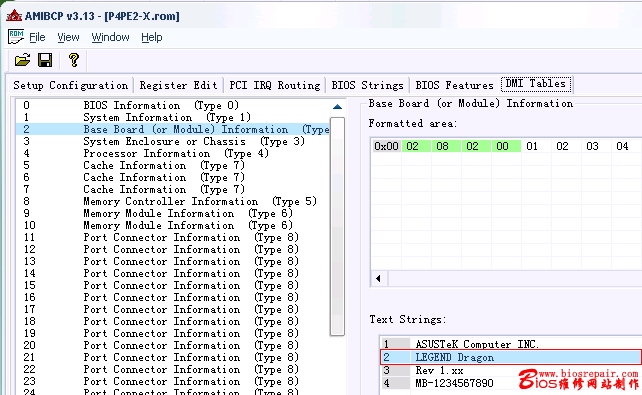Select Port Connector Information row 15
This screenshot has height=395, width=642.
pyautogui.click(x=172, y=285)
